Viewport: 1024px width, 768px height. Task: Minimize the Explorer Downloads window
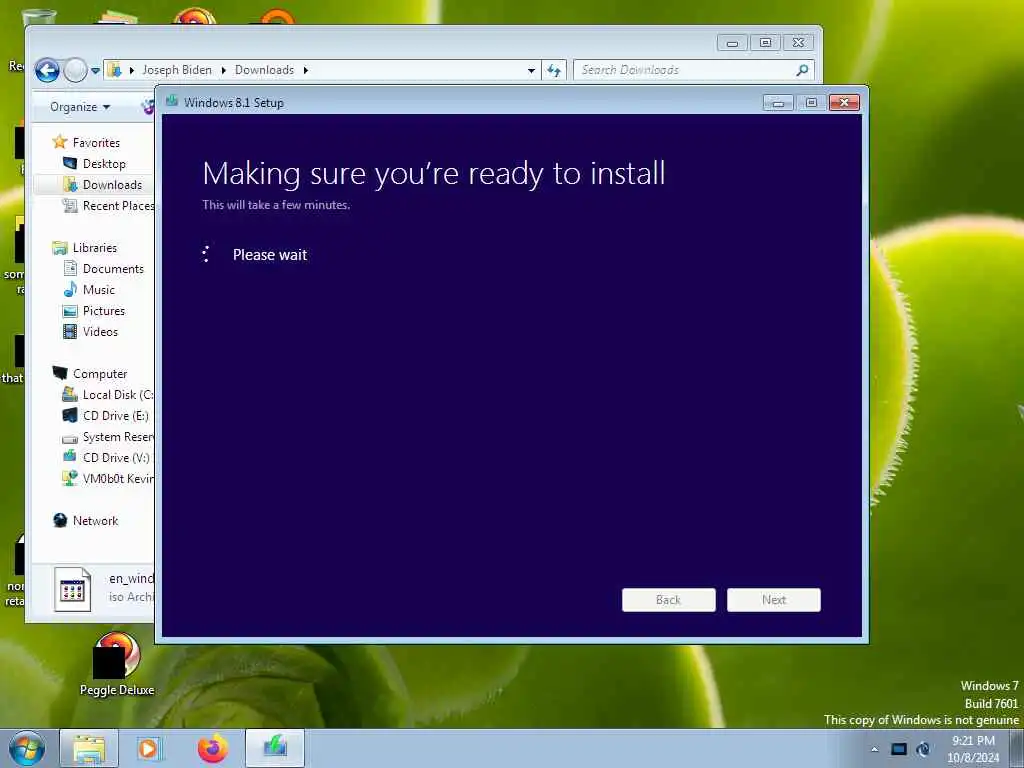pos(732,43)
